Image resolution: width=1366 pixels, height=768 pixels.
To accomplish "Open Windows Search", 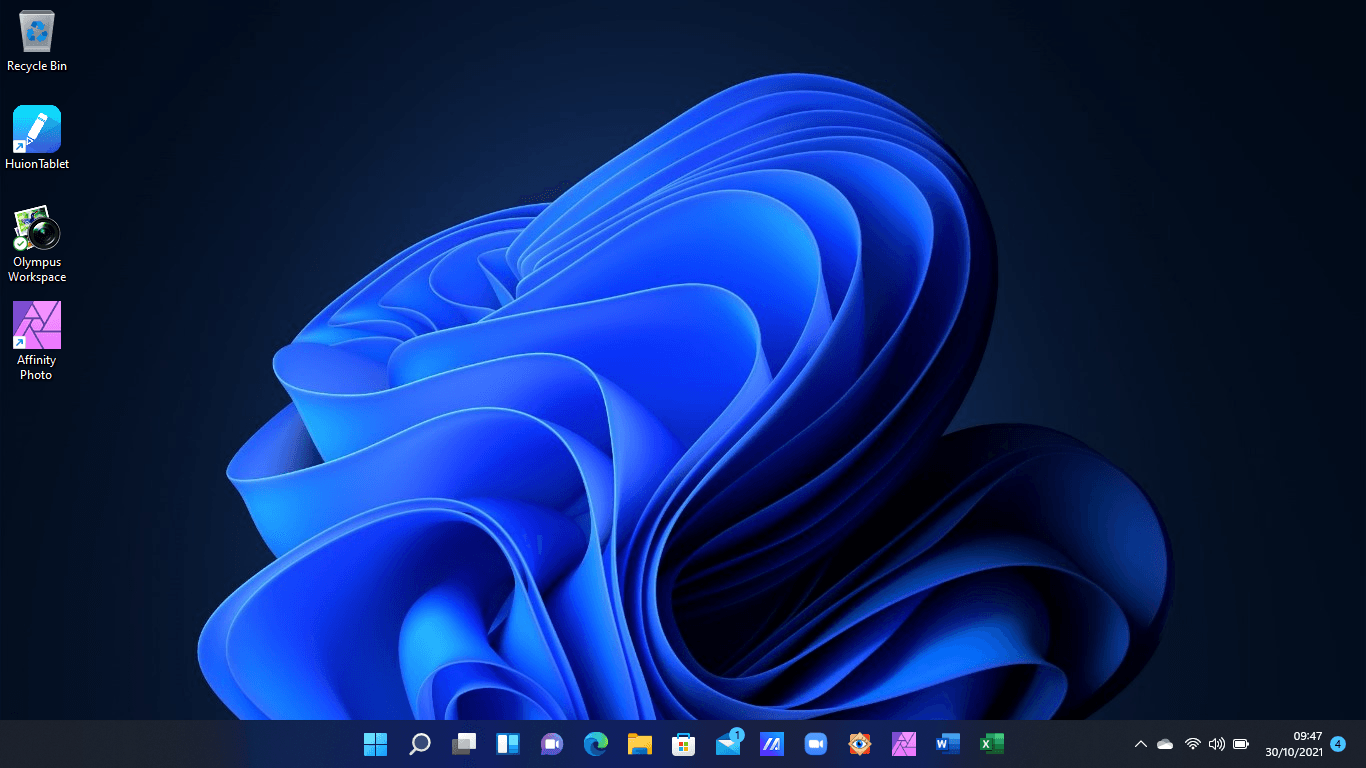I will coord(419,744).
